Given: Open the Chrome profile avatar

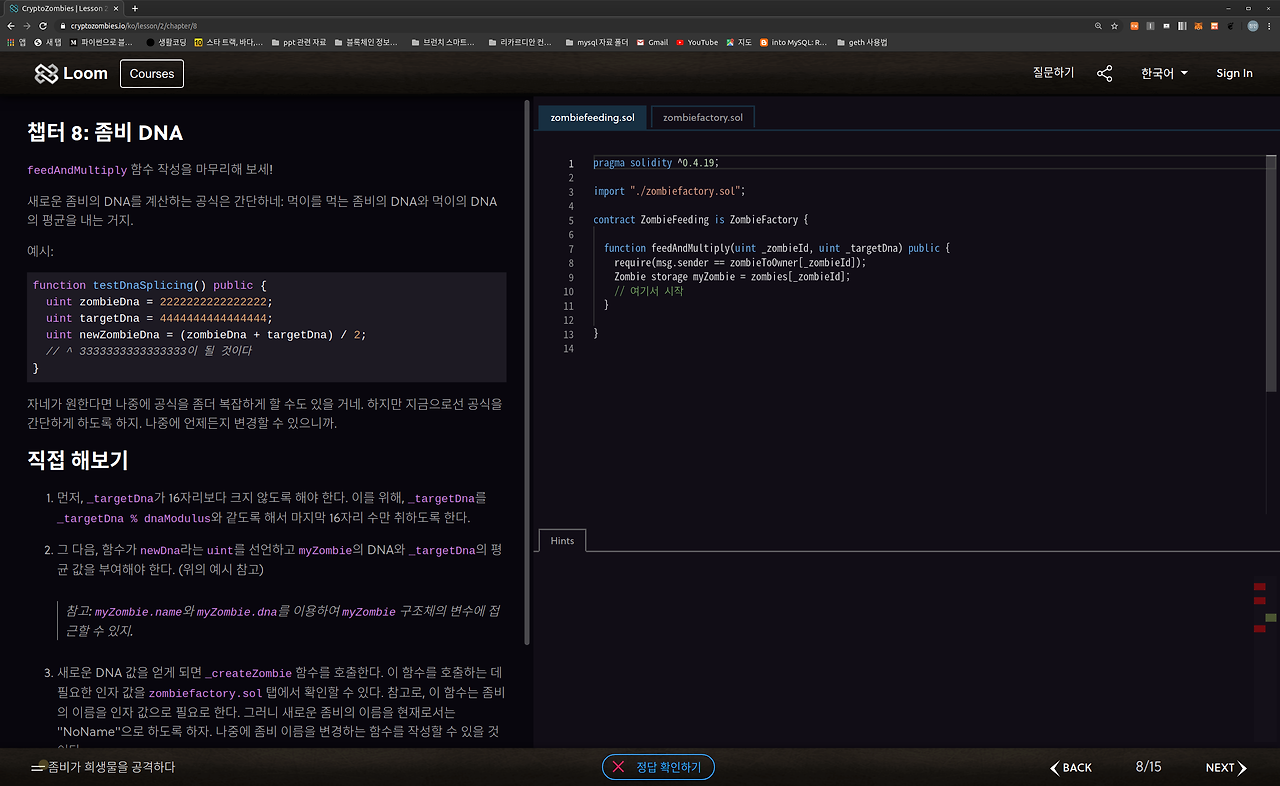Looking at the screenshot, I should 1252,25.
